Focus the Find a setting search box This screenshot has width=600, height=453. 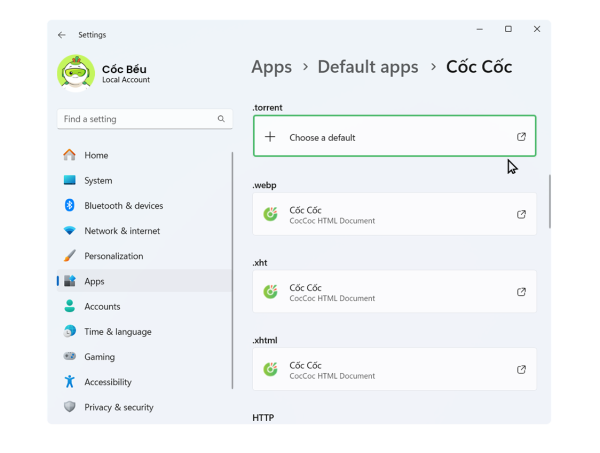click(x=145, y=119)
